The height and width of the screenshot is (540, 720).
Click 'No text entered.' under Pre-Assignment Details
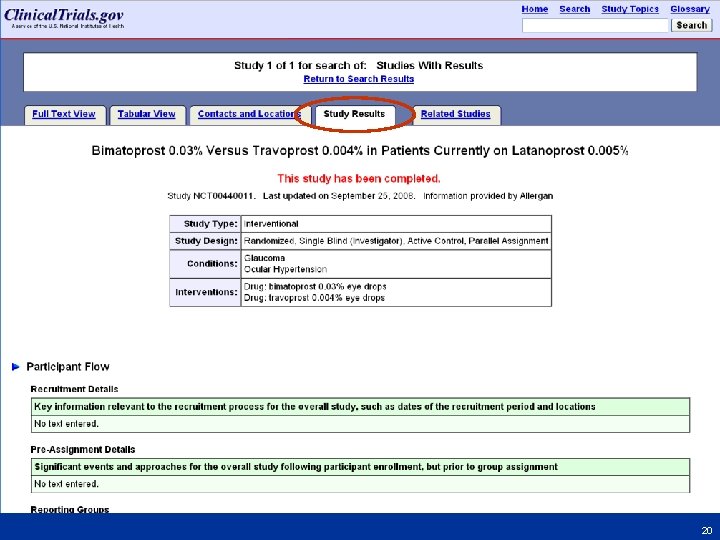pyautogui.click(x=67, y=484)
